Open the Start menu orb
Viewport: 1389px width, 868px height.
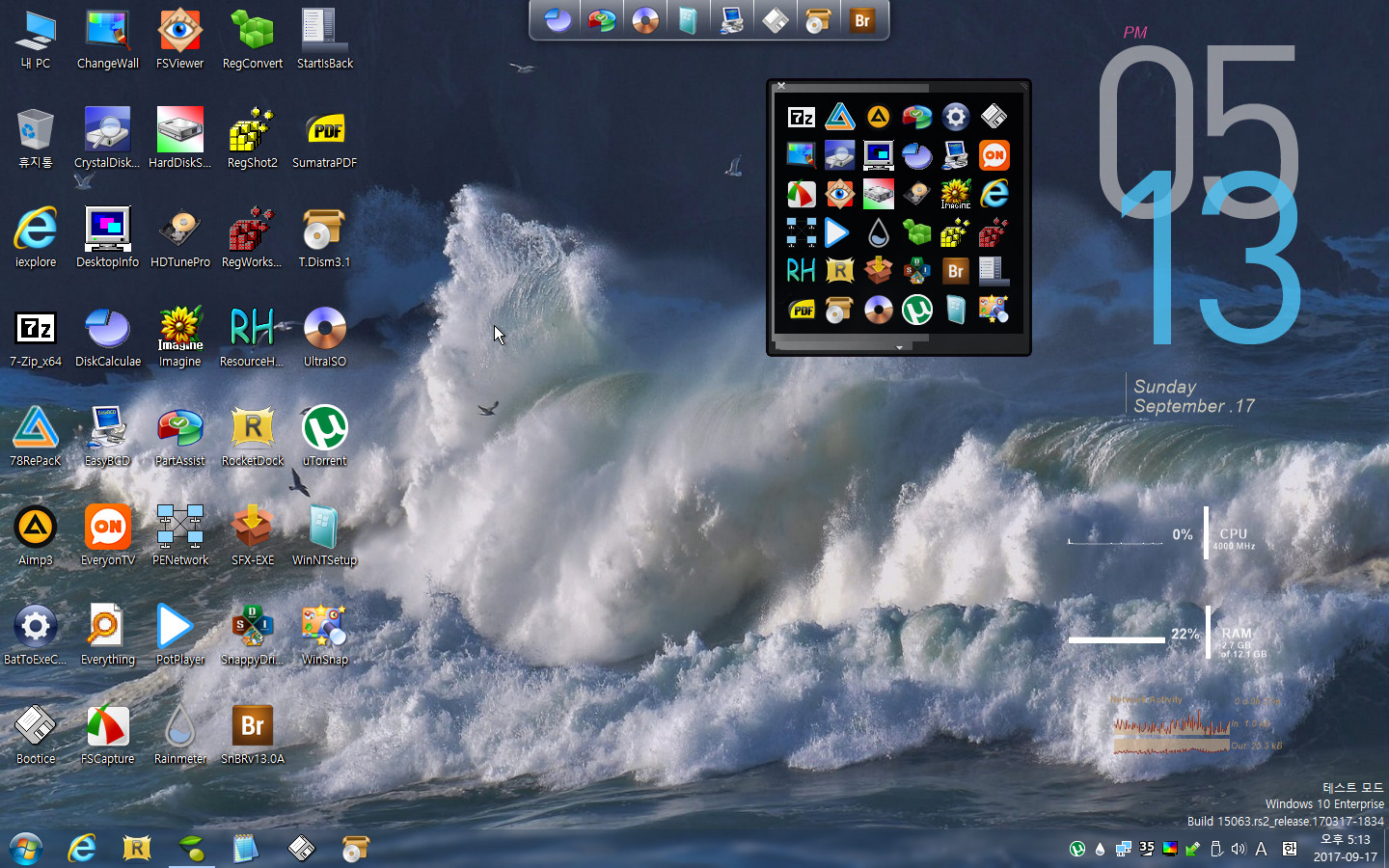(x=26, y=849)
